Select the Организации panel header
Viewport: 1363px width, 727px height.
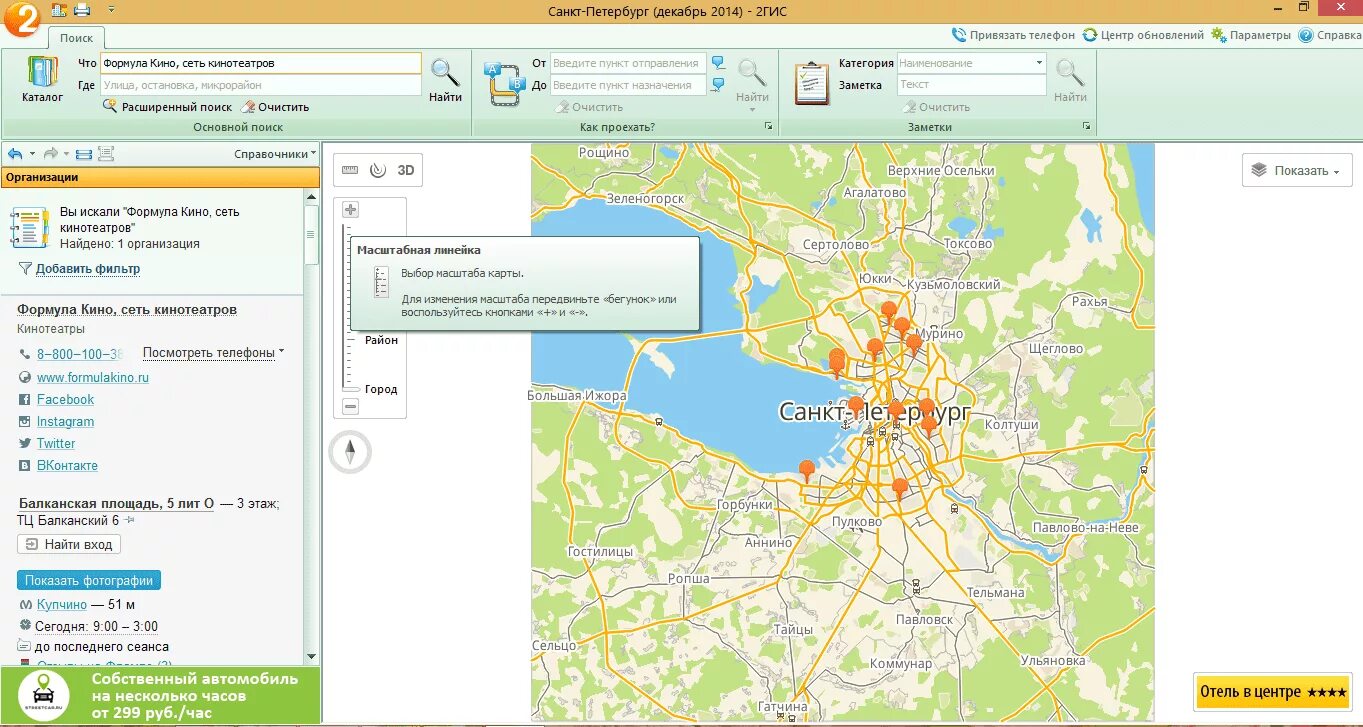click(x=160, y=177)
